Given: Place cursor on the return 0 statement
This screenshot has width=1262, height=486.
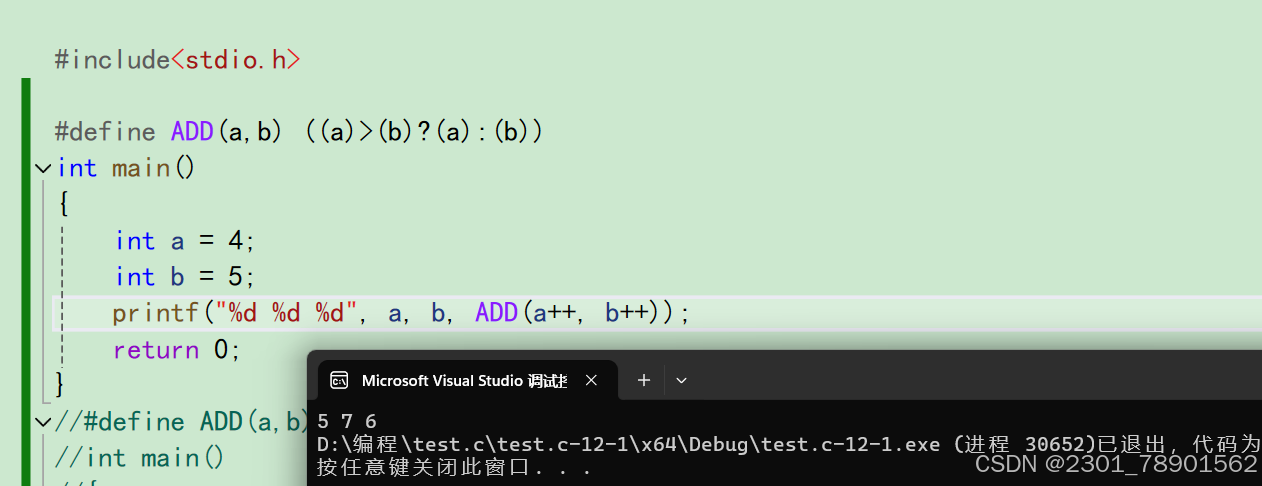Looking at the screenshot, I should (x=177, y=350).
